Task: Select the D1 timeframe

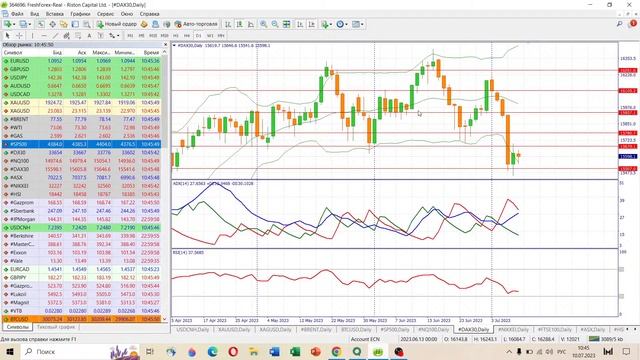Action: 198,36
